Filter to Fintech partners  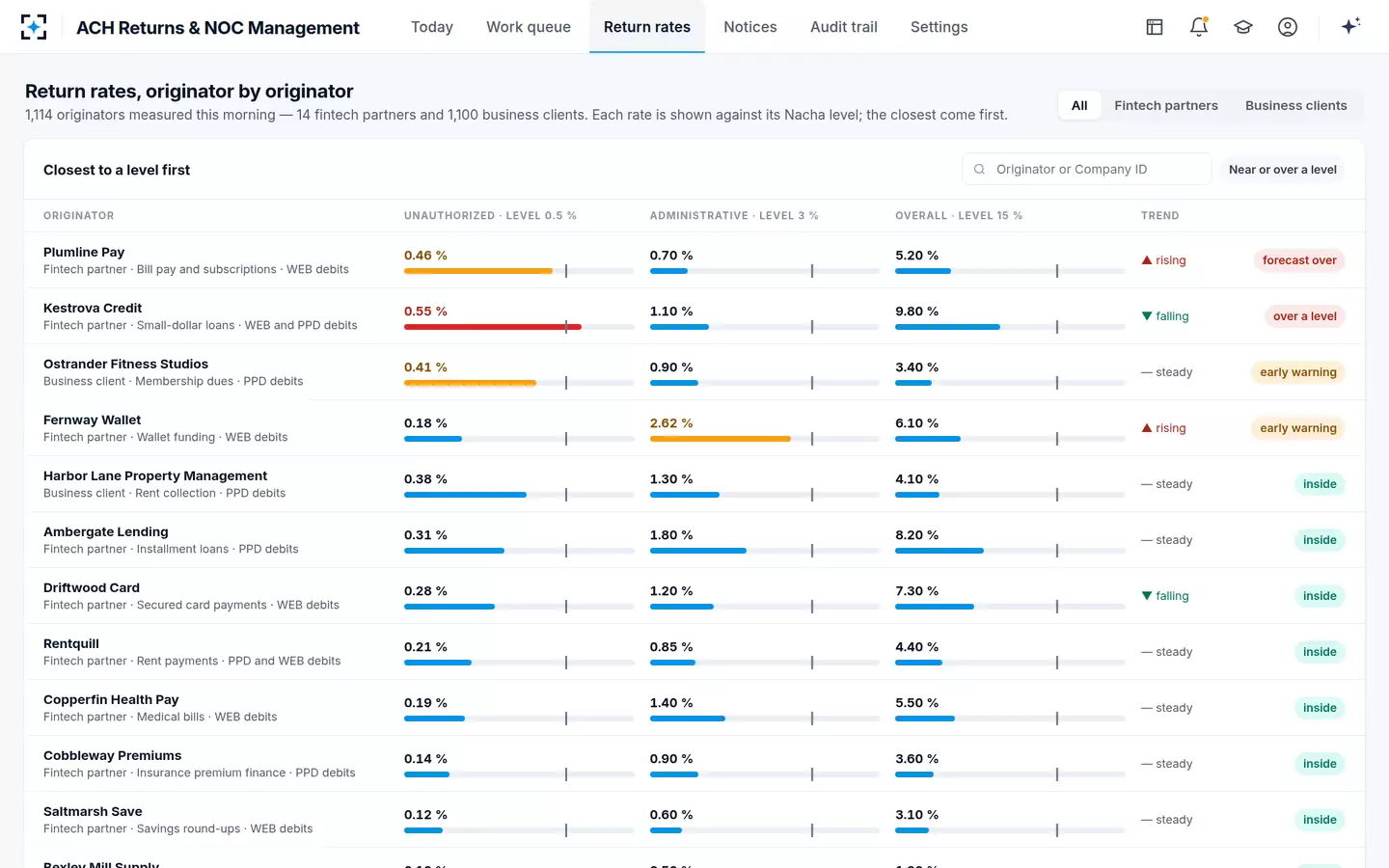point(1166,105)
